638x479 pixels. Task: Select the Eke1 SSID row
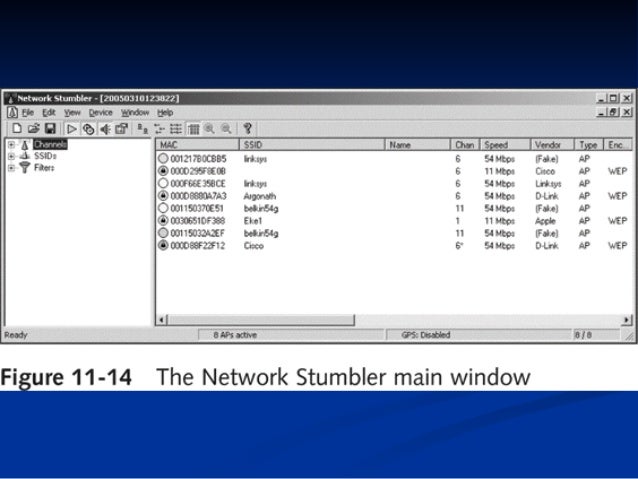[394, 221]
